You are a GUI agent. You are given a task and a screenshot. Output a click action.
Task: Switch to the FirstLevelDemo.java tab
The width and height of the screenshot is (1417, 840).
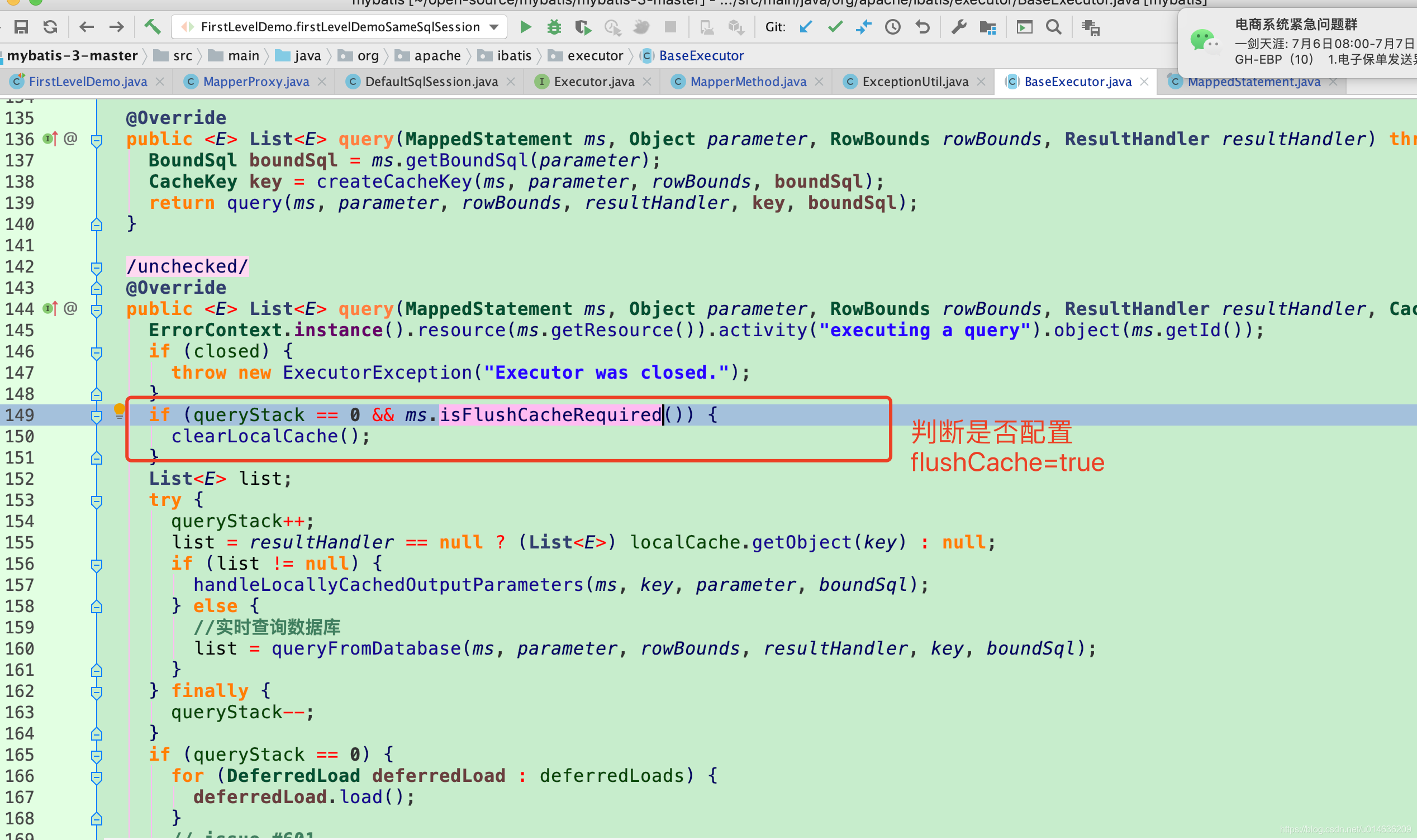coord(87,82)
